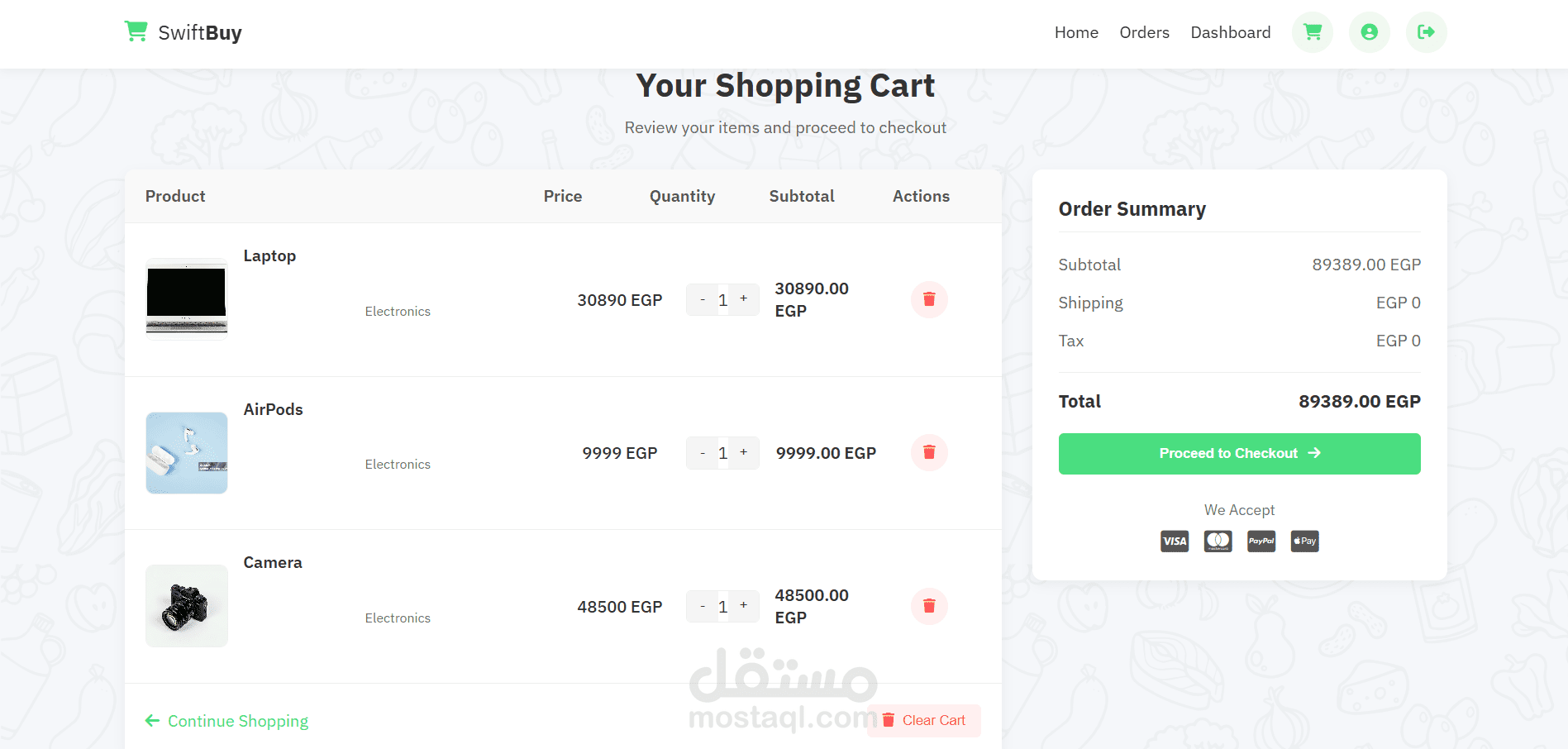Increase AirPods quantity by one

744,452
